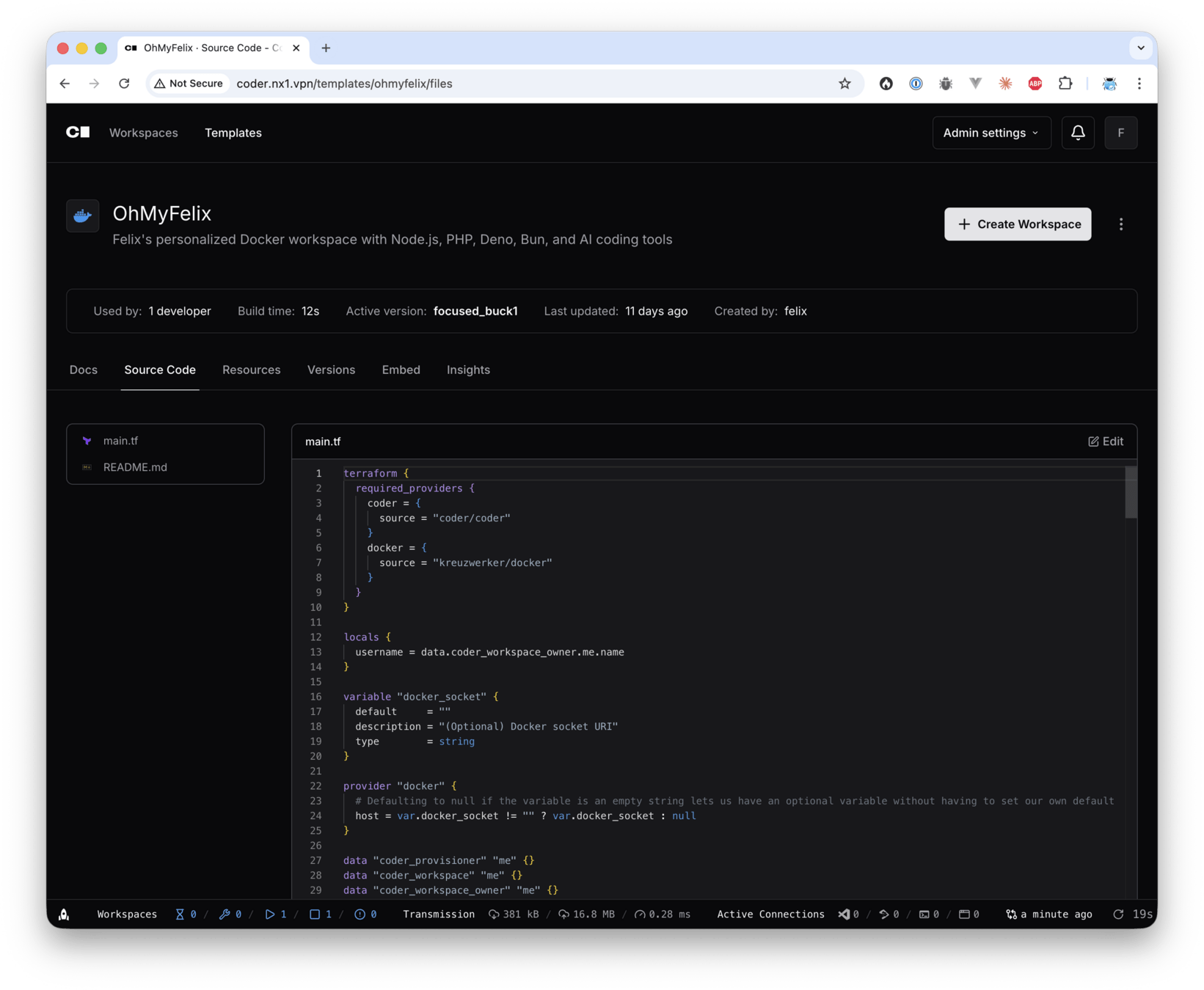The width and height of the screenshot is (1204, 990).
Task: Open the OhMyFelix template three-dot menu
Action: coord(1120,224)
